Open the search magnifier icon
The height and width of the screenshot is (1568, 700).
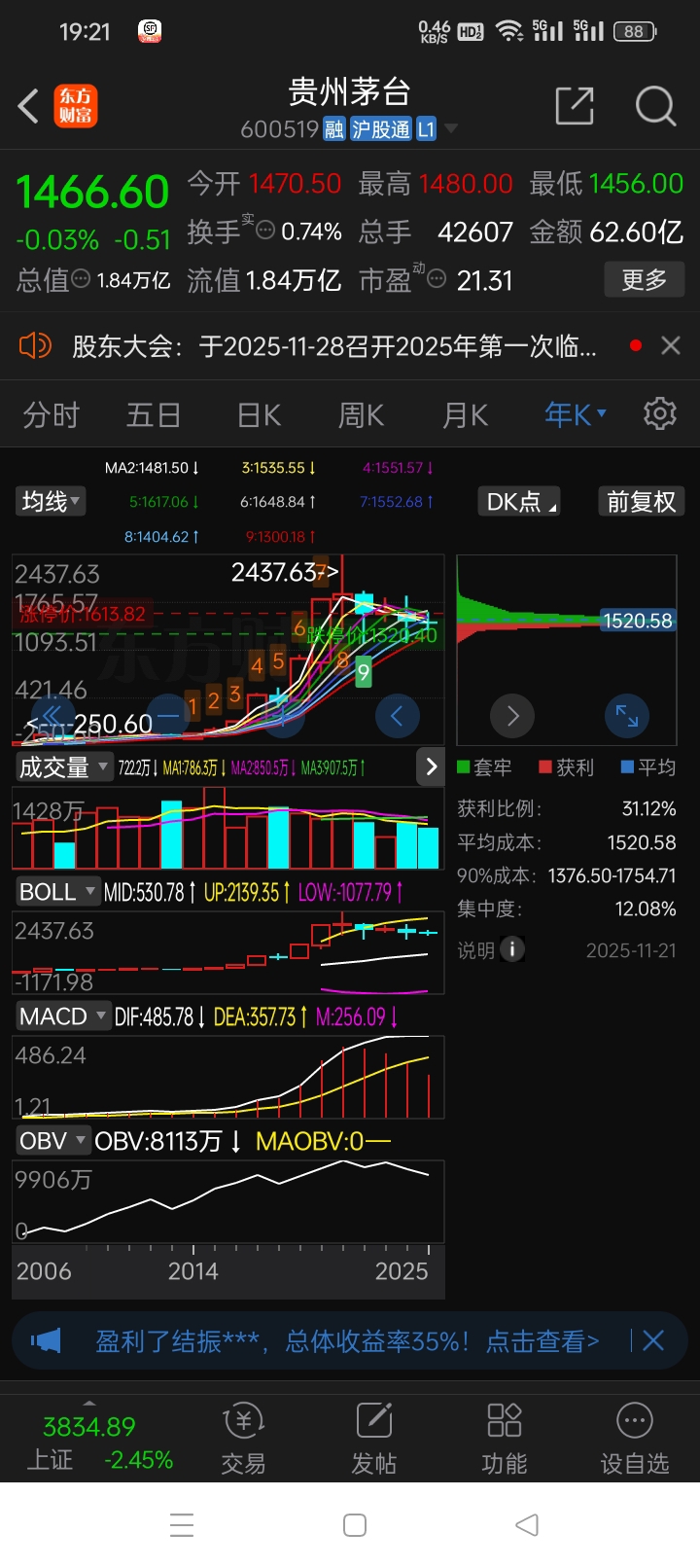click(x=655, y=106)
